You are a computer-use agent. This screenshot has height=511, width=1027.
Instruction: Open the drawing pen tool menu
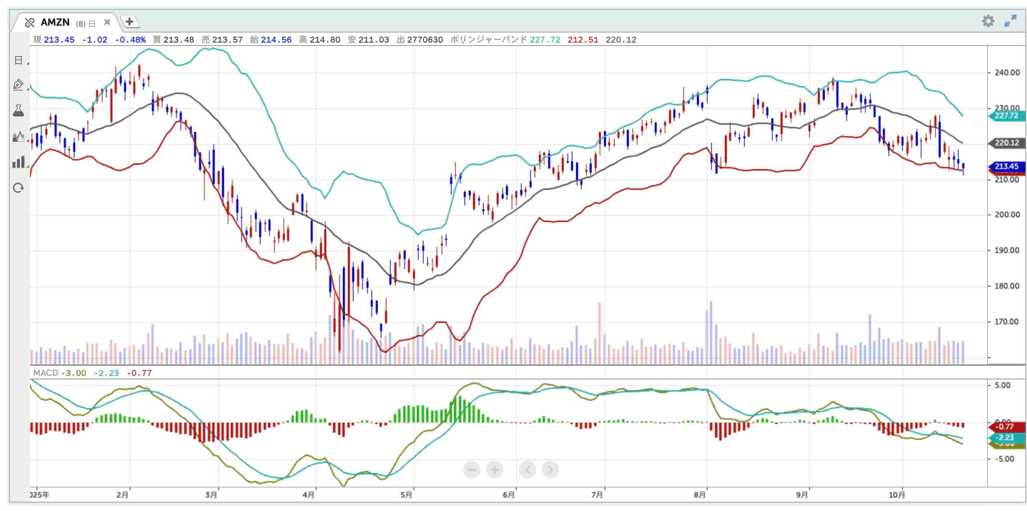(18, 85)
